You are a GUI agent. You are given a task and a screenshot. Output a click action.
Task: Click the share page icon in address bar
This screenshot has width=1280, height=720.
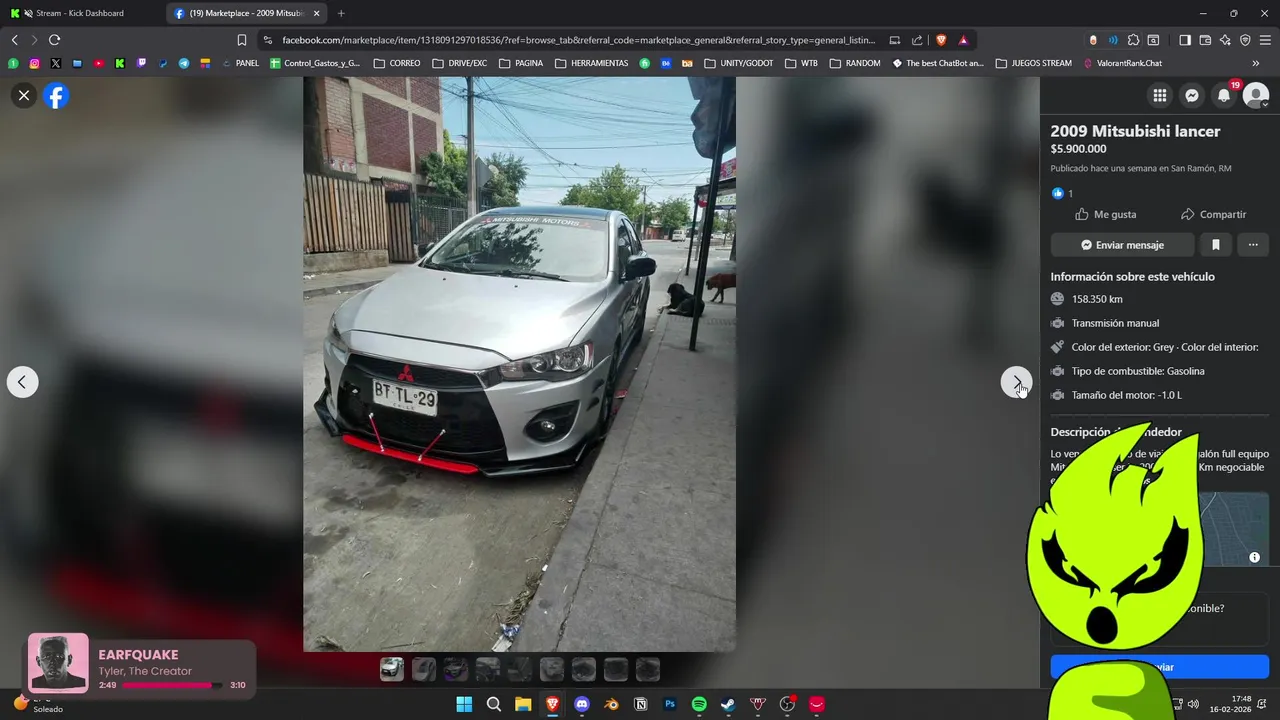click(917, 40)
